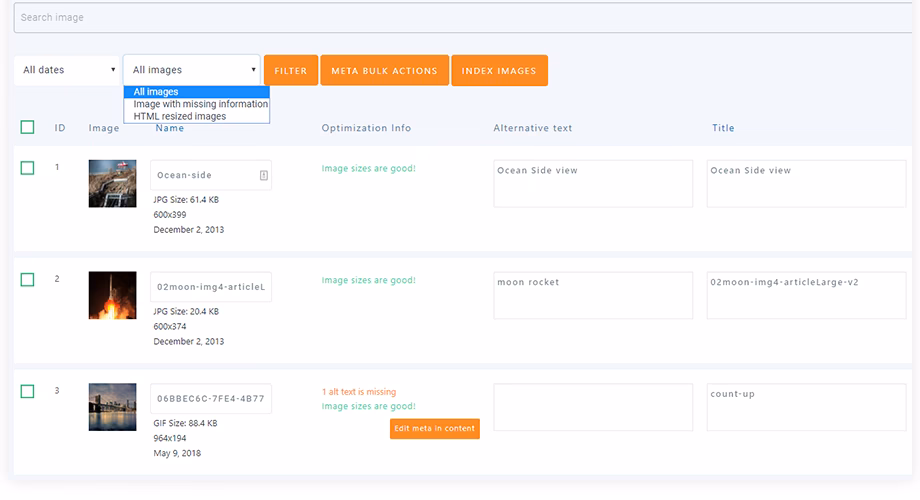Screen dimensions: 920x500
Task: Sort by the Name column header
Action: coord(170,128)
